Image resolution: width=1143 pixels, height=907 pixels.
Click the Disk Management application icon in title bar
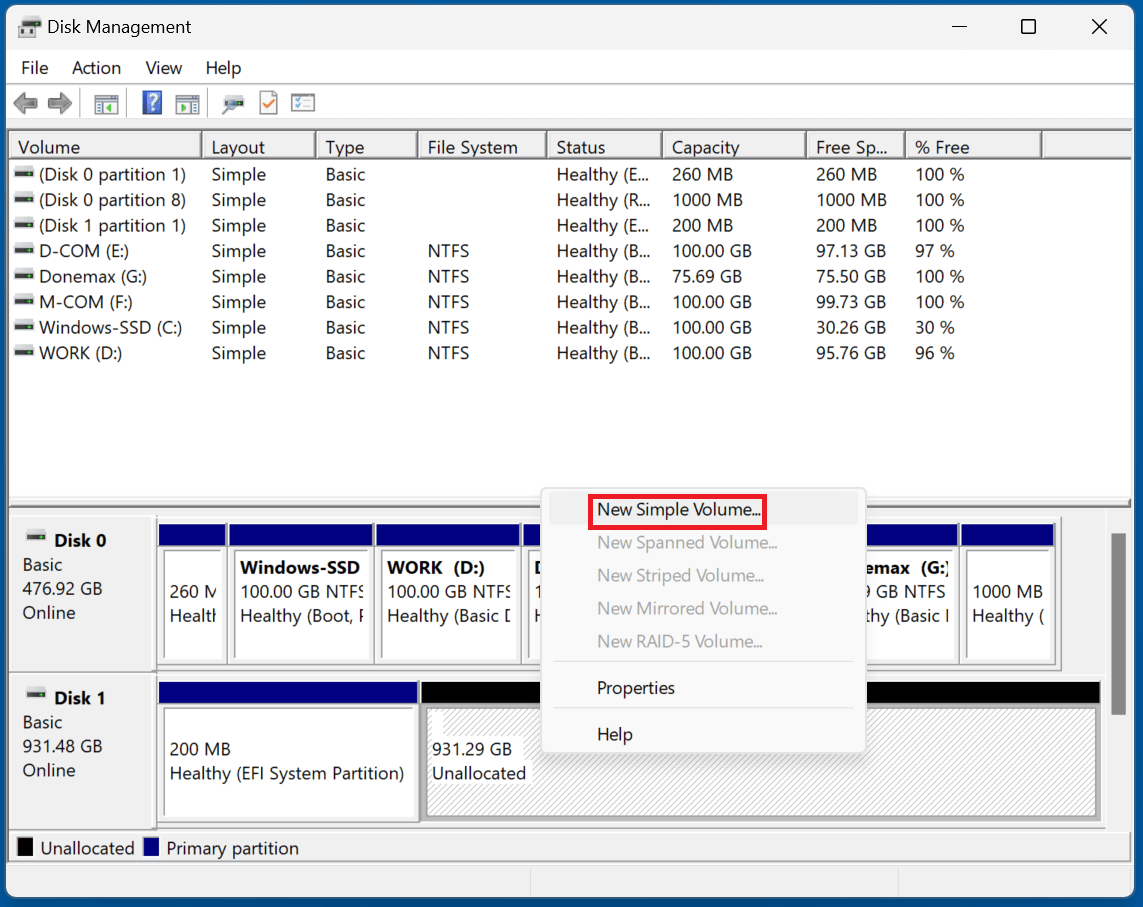28,26
